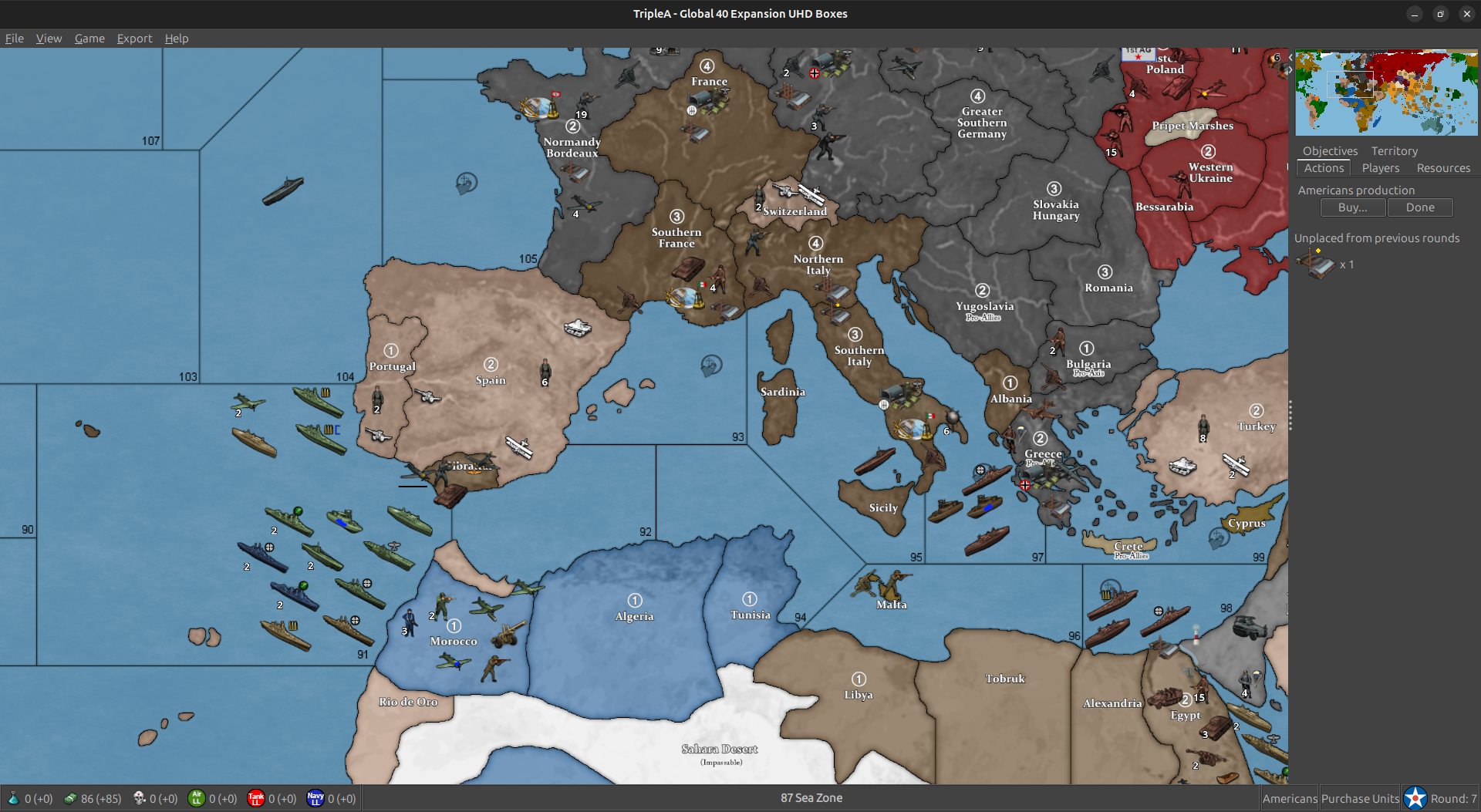Expand side panel using left-pointing arrow
Image resolution: width=1481 pixels, height=812 pixels.
(1290, 57)
